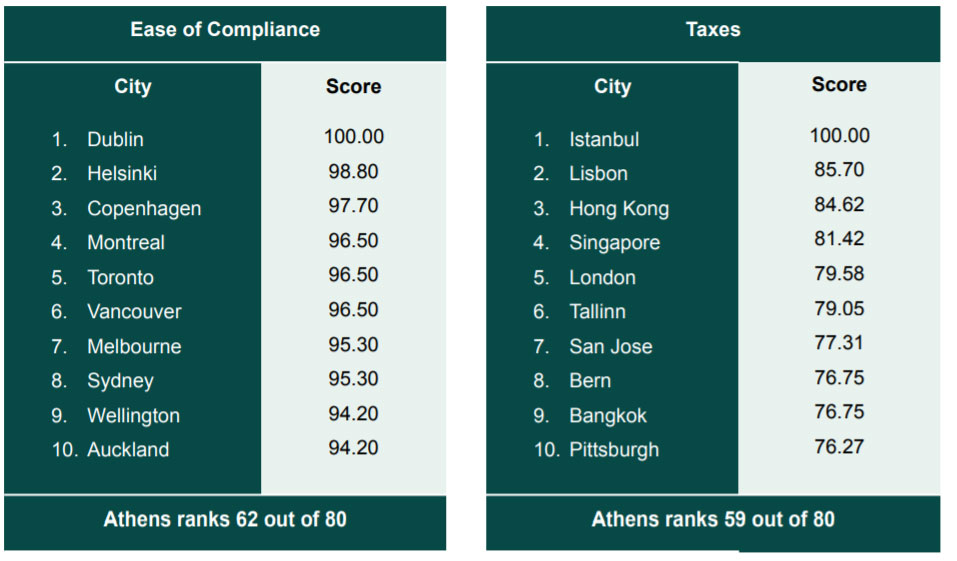Select the Wellington entry
The width and height of the screenshot is (957, 561).
tap(134, 416)
